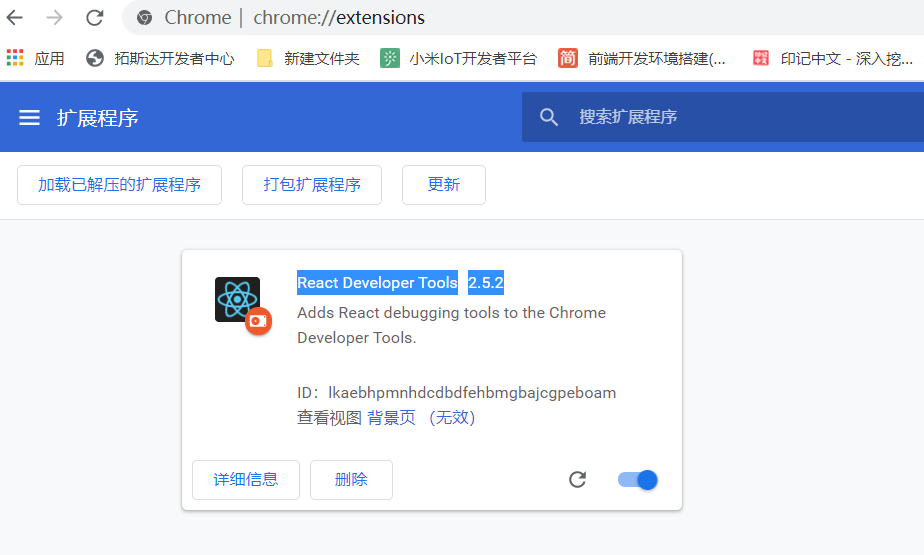Click the version number 2.5.2
The image size is (924, 555).
pos(486,283)
